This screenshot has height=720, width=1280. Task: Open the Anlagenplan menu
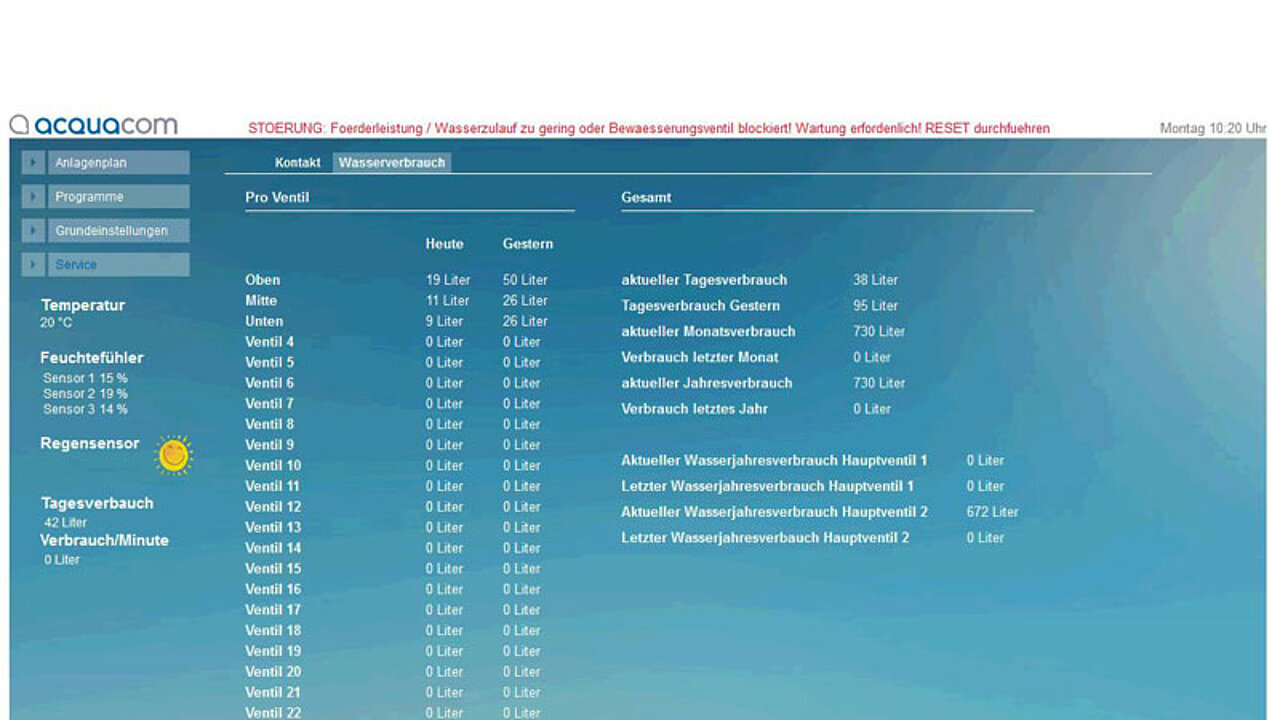click(117, 163)
